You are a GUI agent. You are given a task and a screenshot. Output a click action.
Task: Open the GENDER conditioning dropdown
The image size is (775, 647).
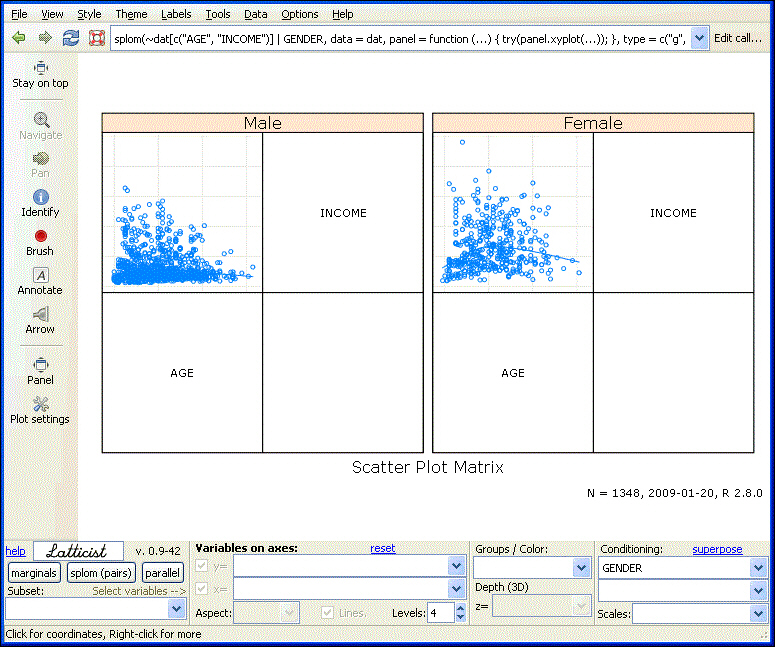click(758, 568)
